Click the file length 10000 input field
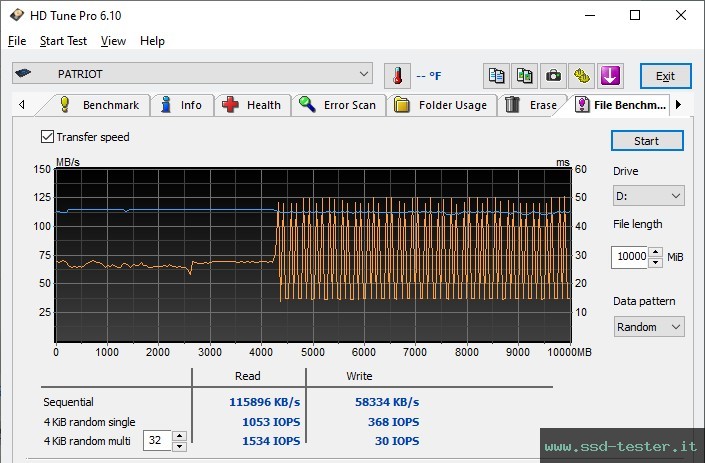 630,257
